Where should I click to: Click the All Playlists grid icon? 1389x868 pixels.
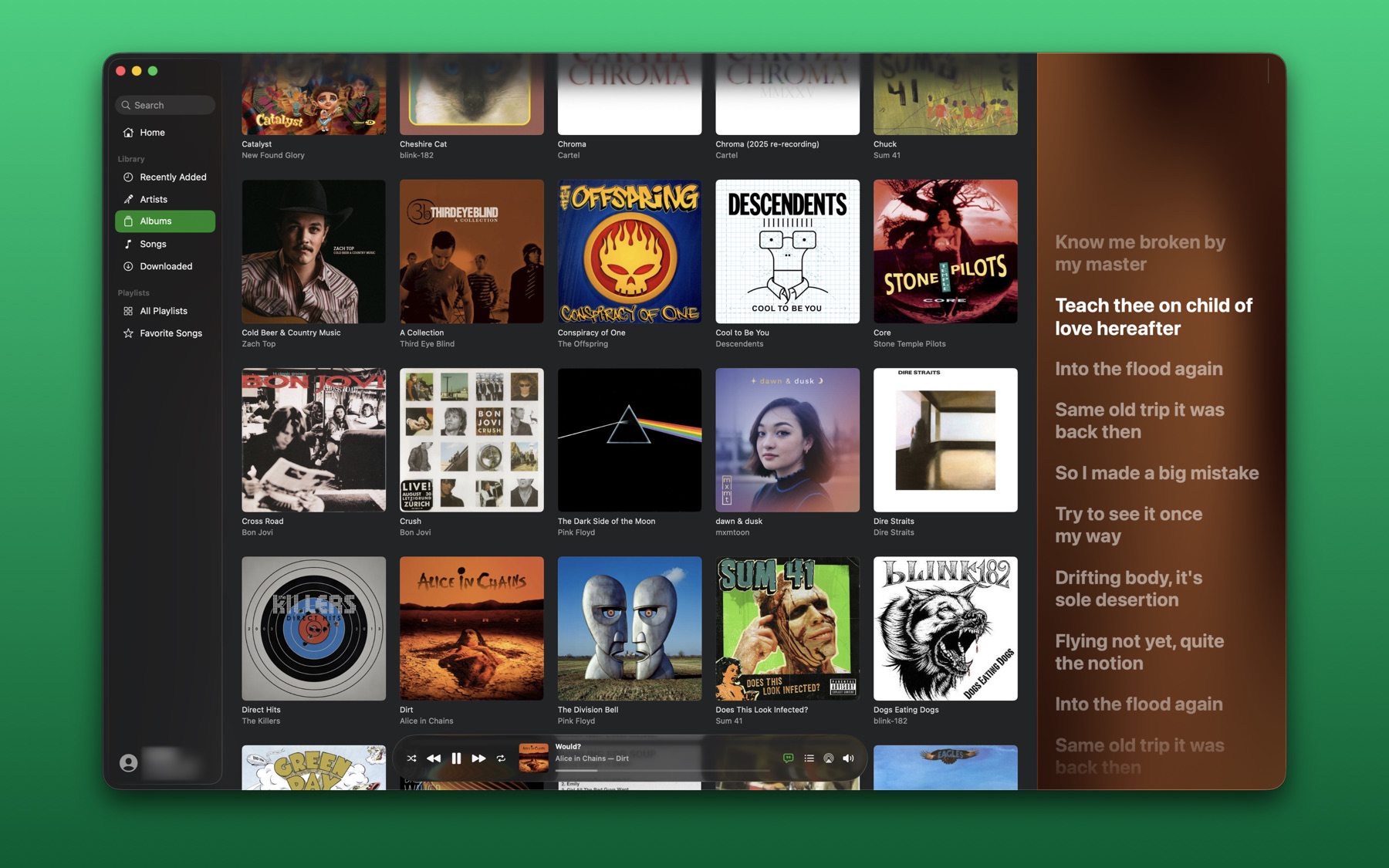pos(128,311)
